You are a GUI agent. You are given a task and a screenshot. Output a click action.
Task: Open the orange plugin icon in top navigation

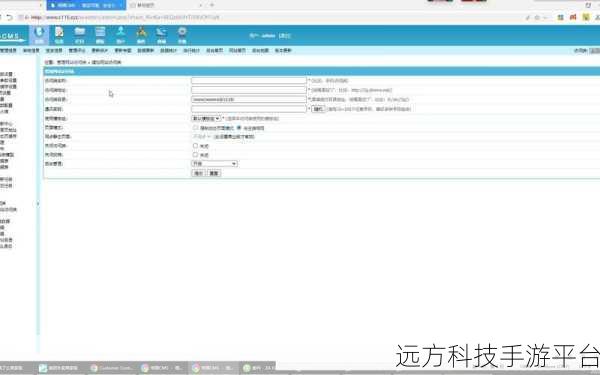(141, 35)
